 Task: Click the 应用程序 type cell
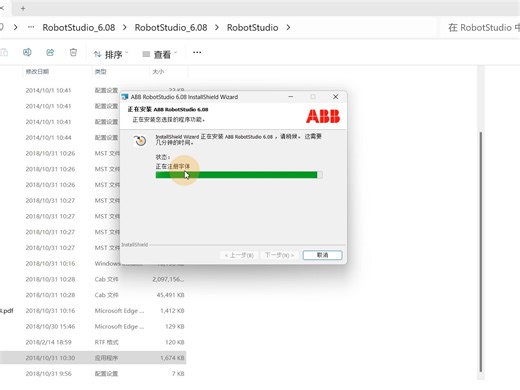click(x=106, y=358)
